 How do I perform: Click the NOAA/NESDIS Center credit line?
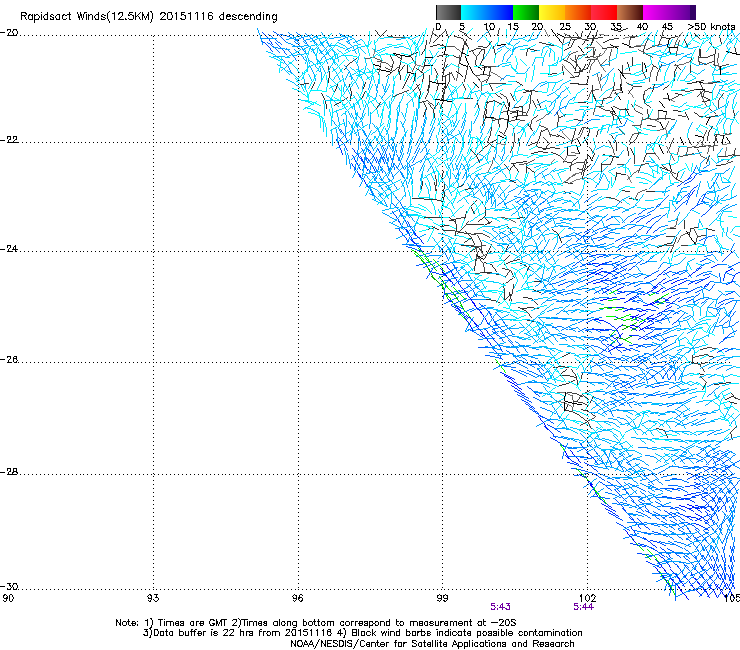pos(432,644)
